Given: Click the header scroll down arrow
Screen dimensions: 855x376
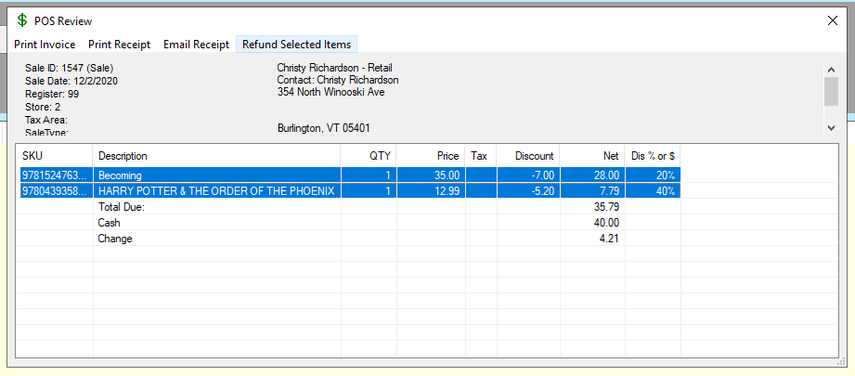Looking at the screenshot, I should 831,128.
